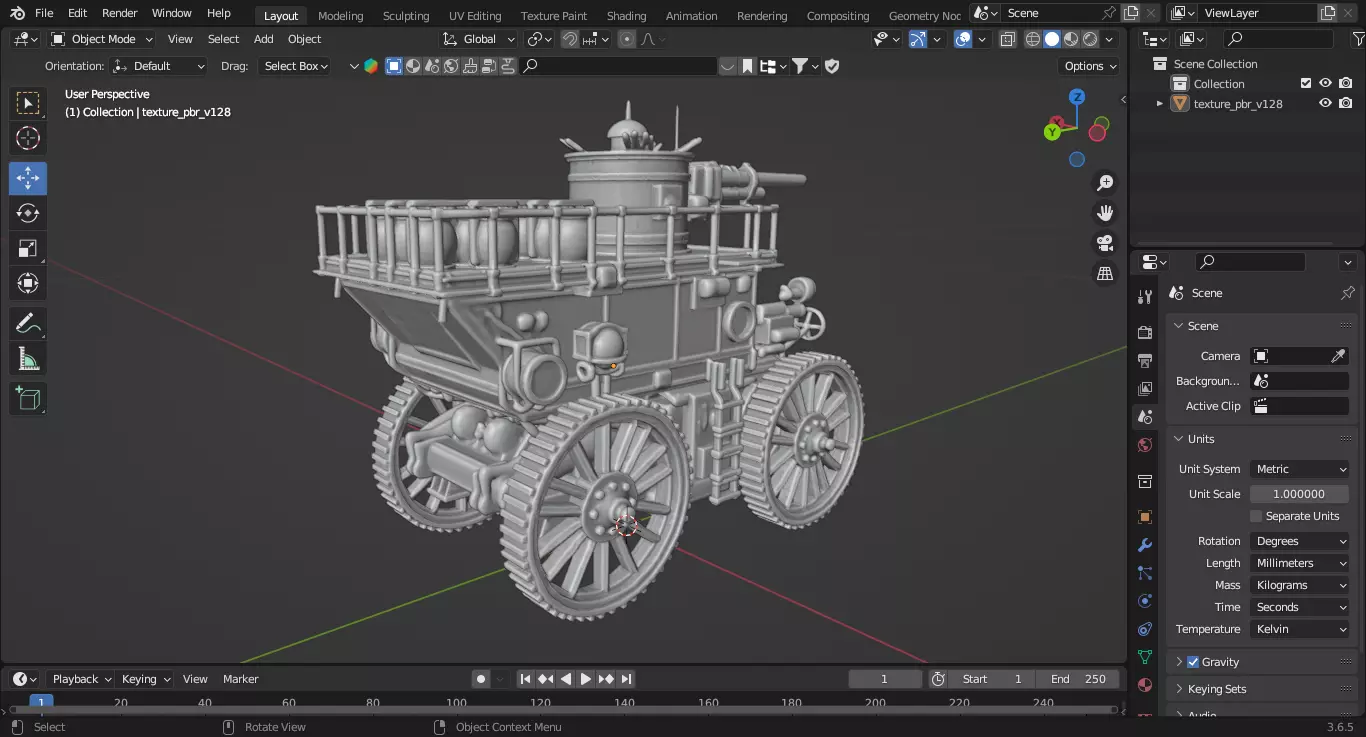Select the Annotate tool
Screen dimensions: 1366x737
28,324
